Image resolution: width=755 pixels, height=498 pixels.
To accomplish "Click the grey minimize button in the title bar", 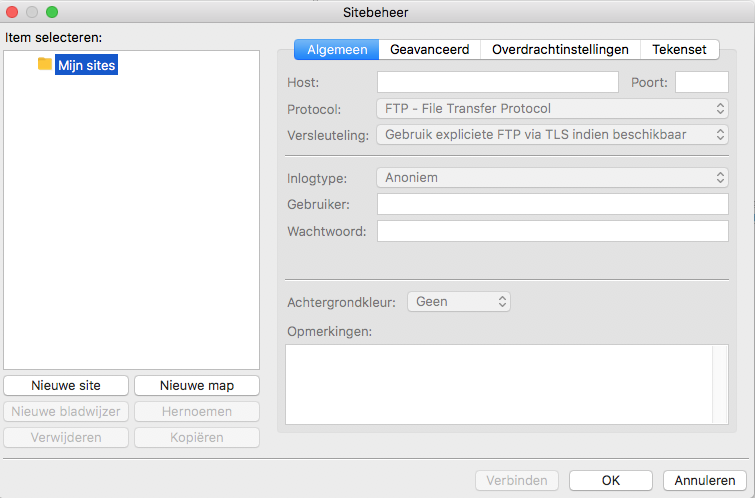I will 32,12.
